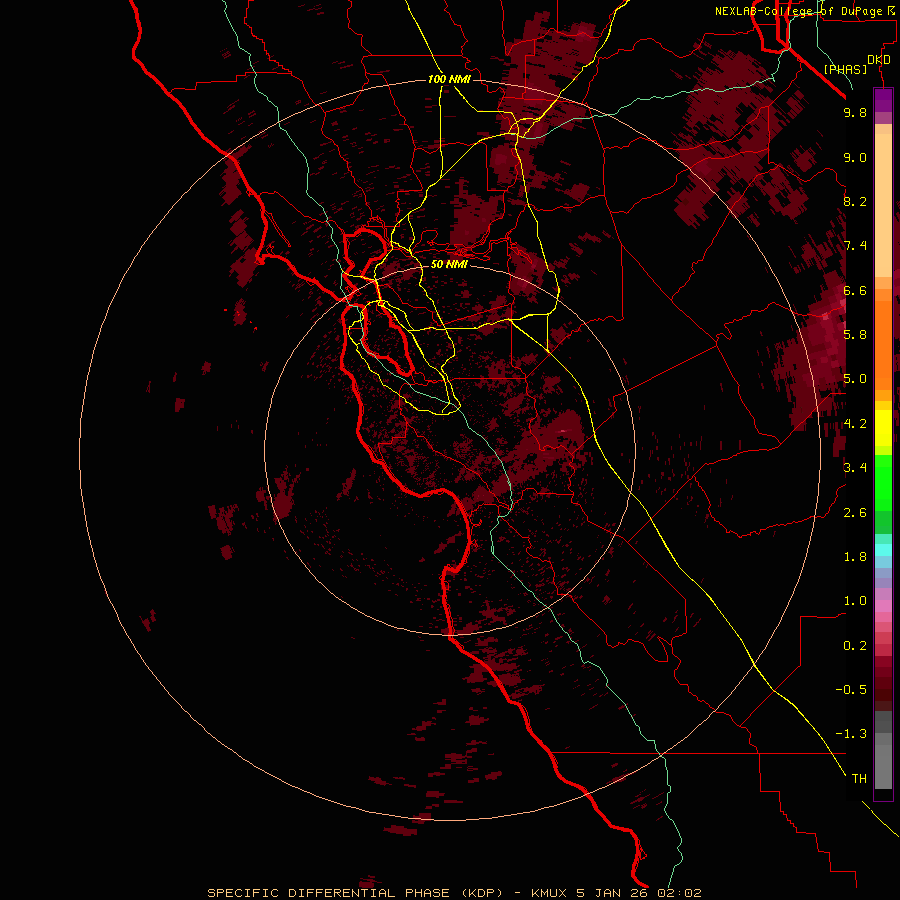Click the [PHAS] units label

pyautogui.click(x=845, y=69)
